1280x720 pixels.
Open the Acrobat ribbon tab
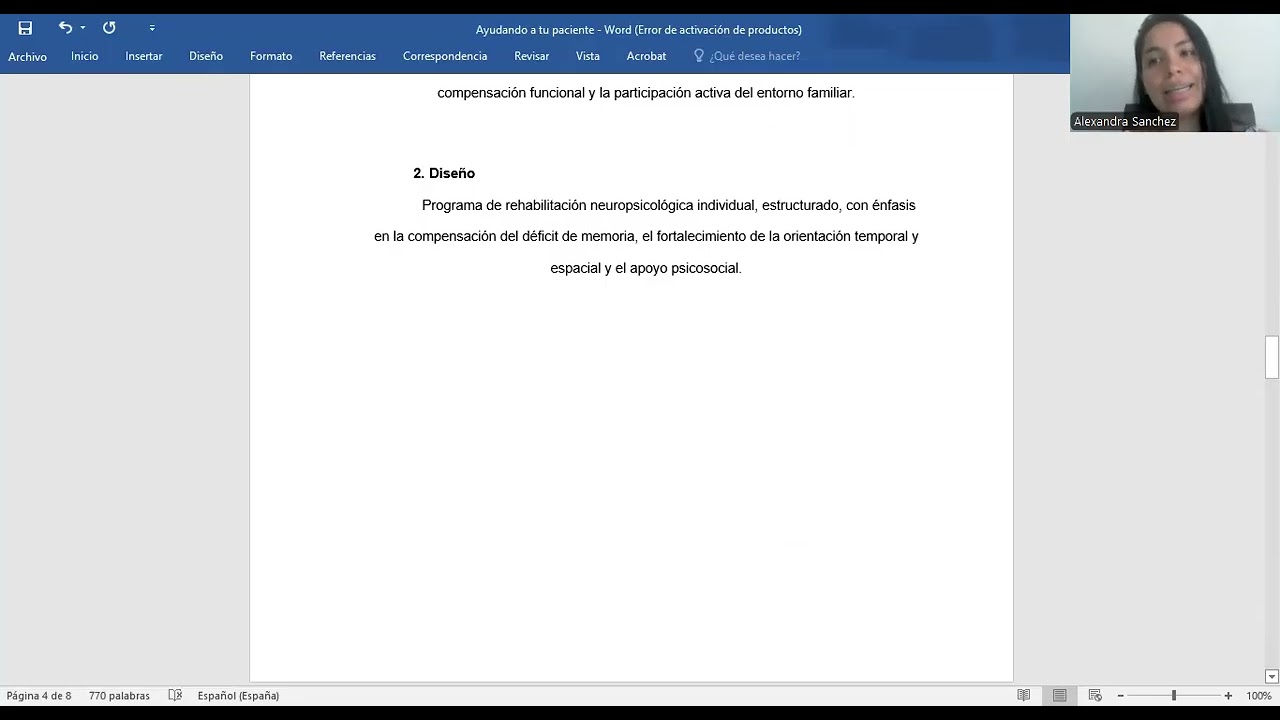pyautogui.click(x=646, y=56)
